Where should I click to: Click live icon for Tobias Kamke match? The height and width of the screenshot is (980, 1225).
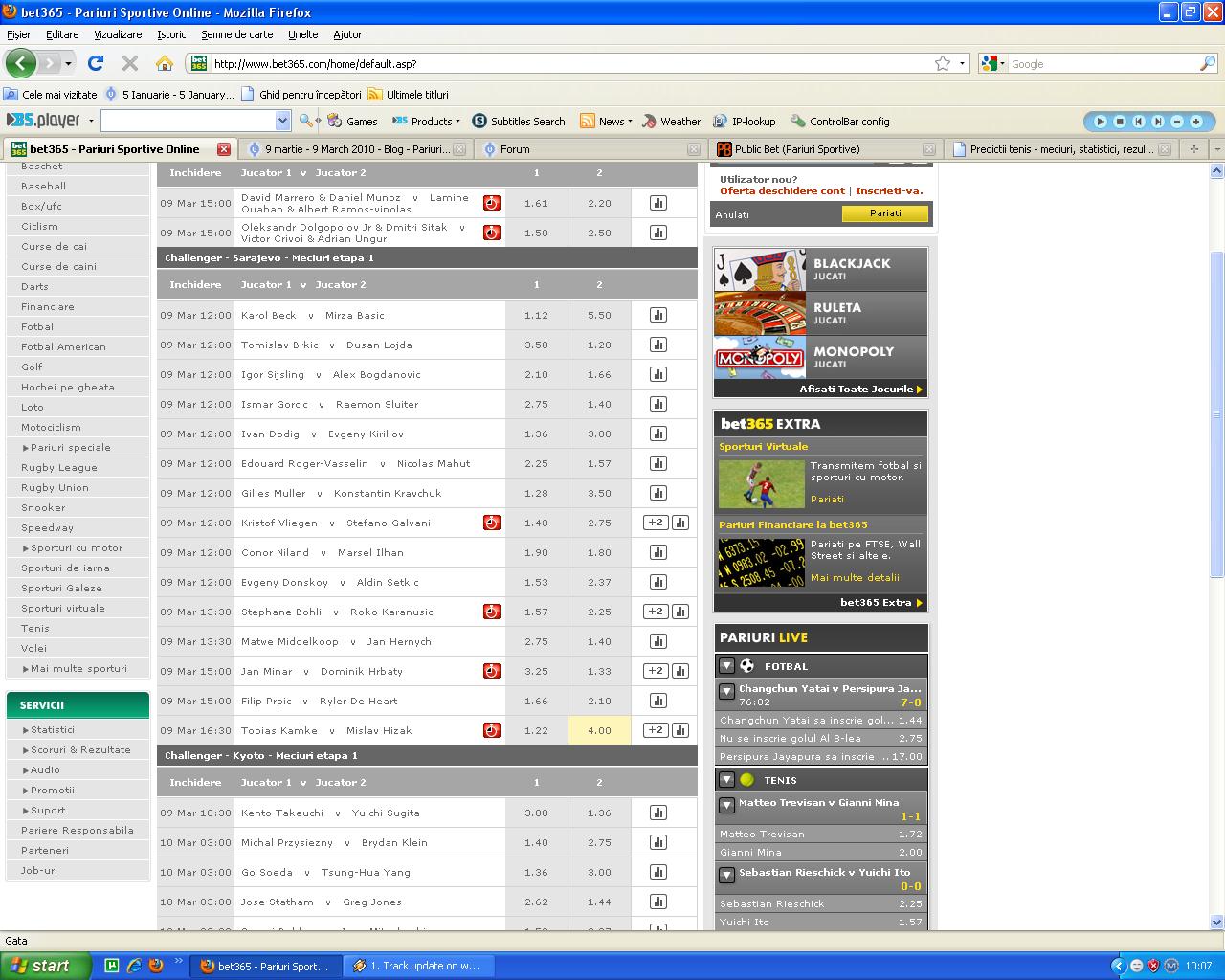[x=491, y=730]
